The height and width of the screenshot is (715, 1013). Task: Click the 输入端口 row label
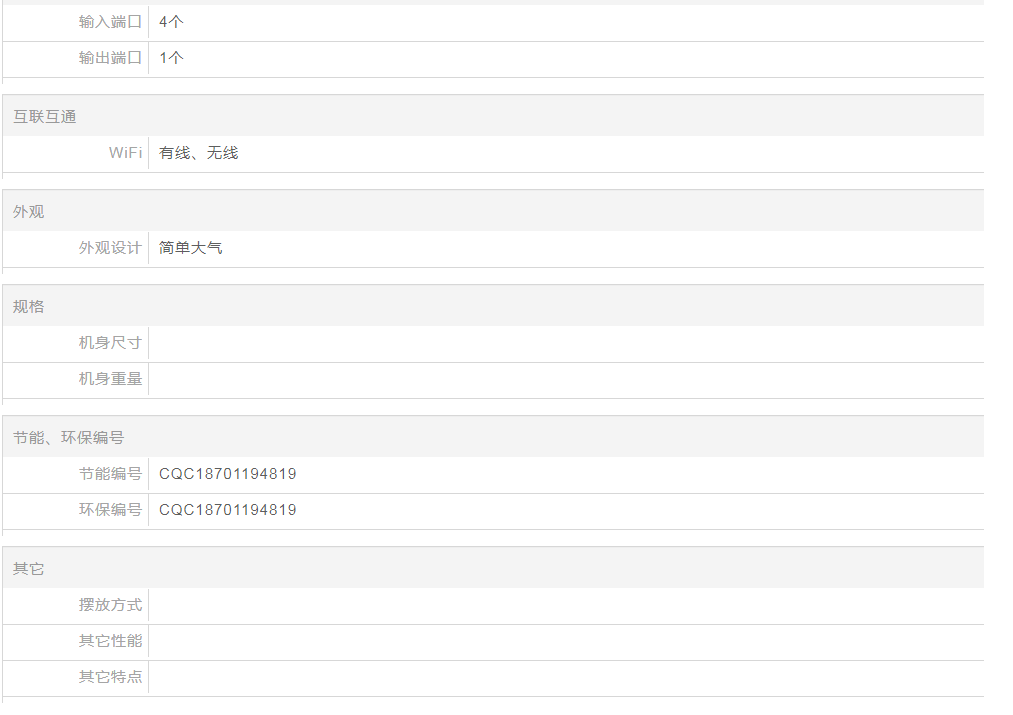click(x=110, y=22)
